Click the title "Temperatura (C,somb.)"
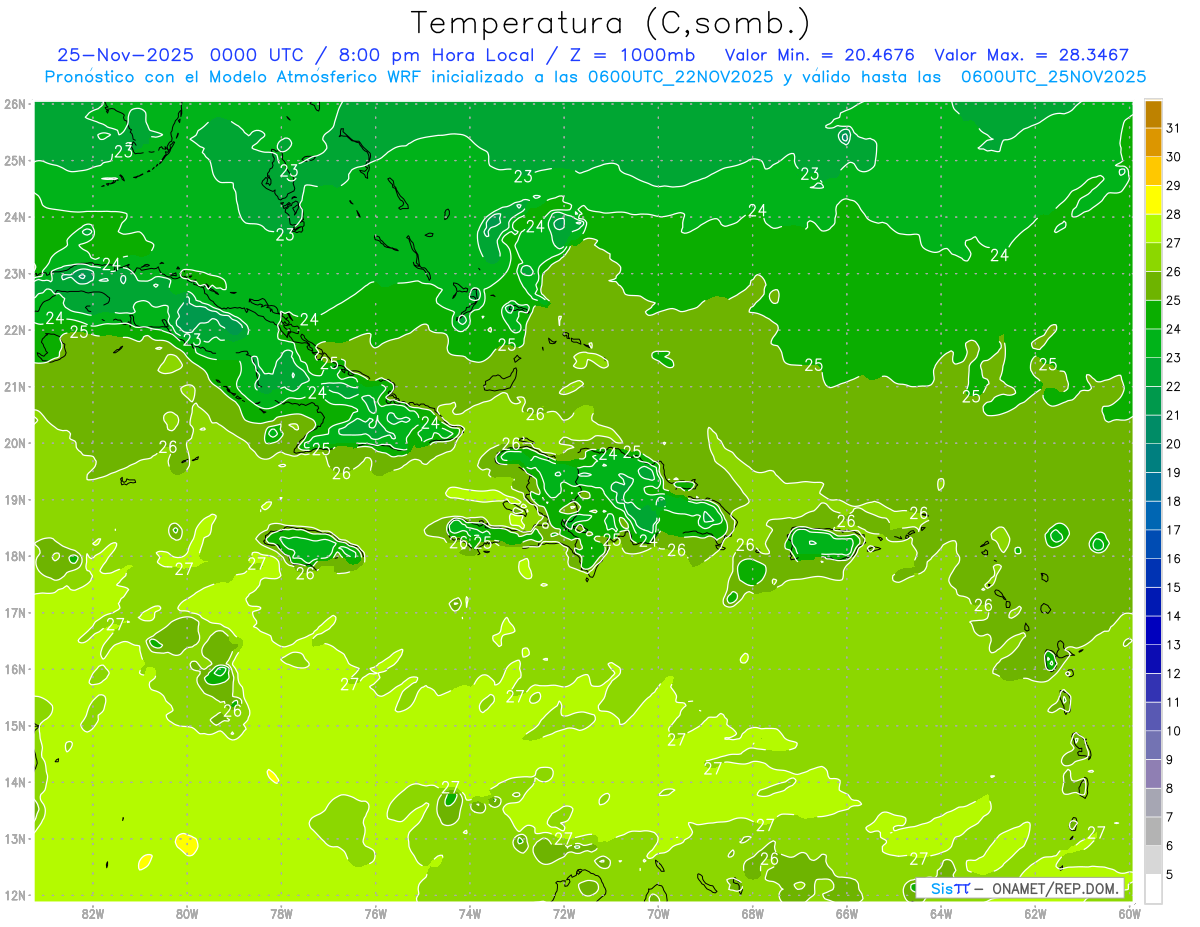 [x=610, y=23]
